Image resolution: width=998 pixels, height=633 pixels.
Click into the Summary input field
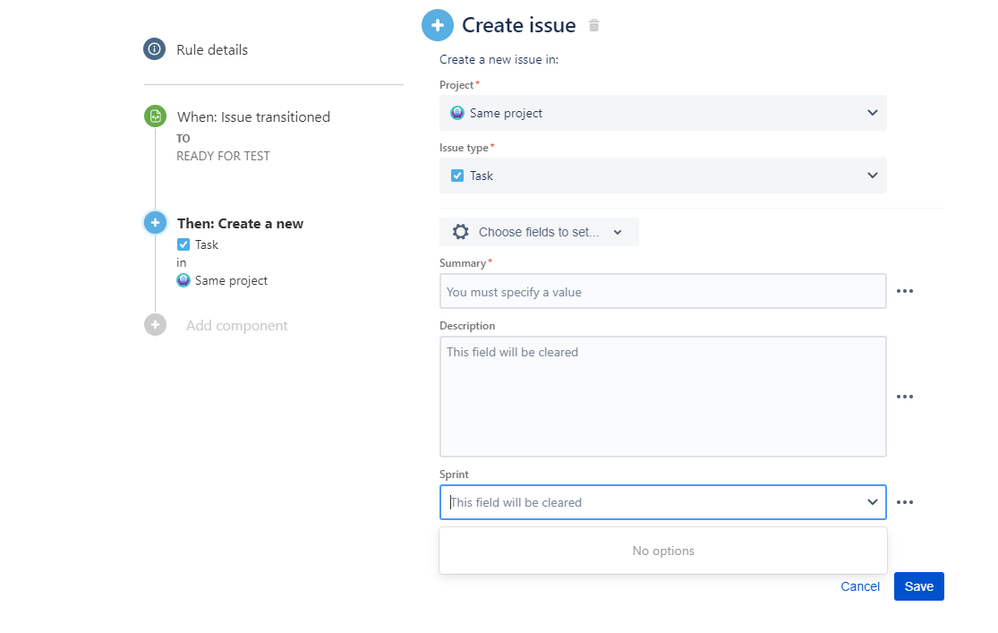click(x=662, y=291)
